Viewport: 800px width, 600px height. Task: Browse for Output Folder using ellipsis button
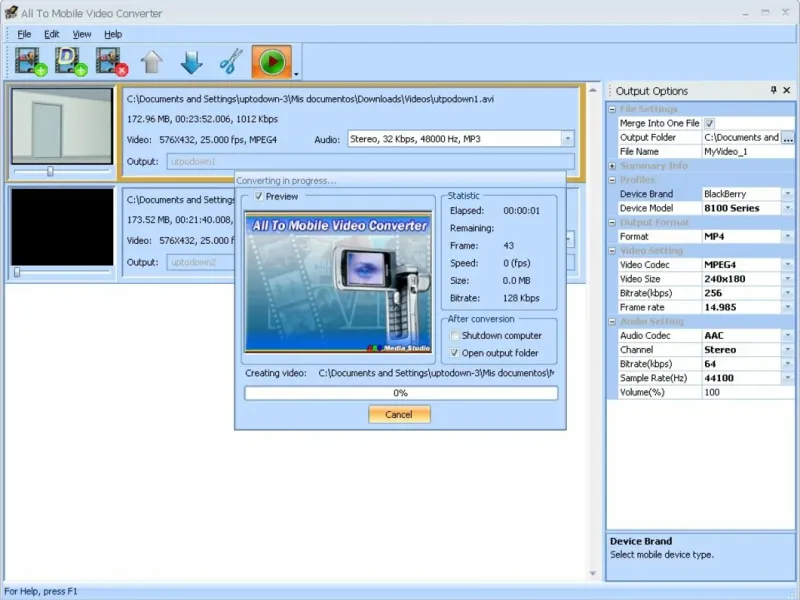pyautogui.click(x=788, y=138)
